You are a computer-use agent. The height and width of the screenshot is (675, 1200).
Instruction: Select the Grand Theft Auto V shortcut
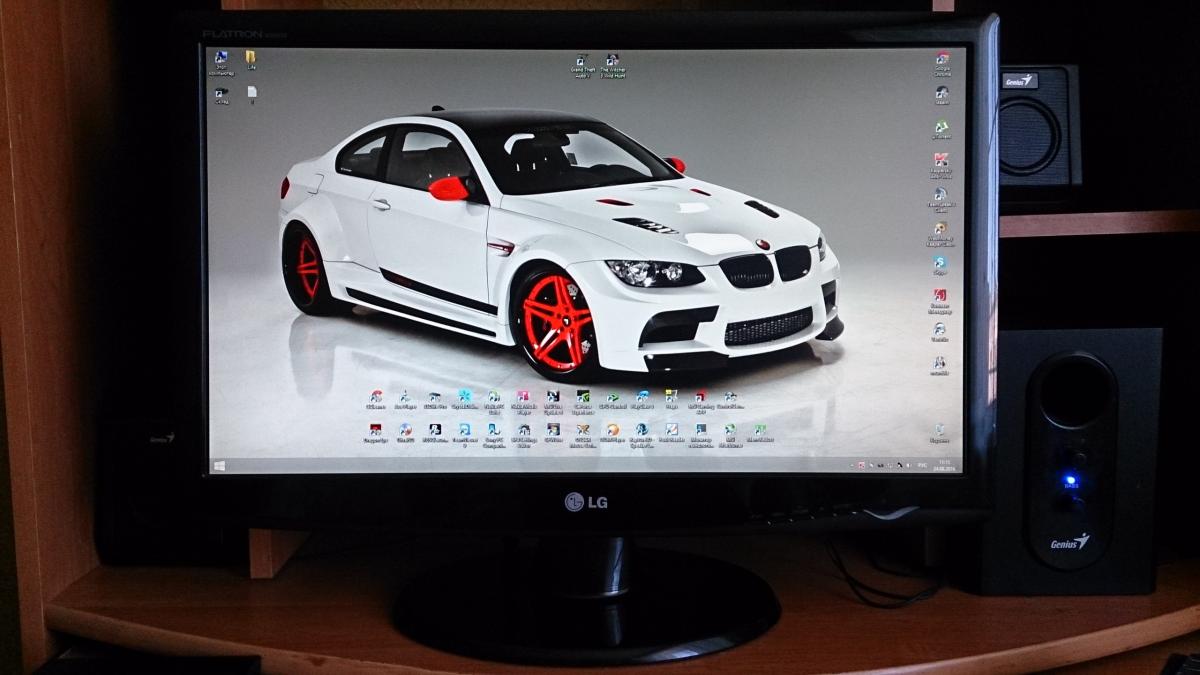pos(582,63)
